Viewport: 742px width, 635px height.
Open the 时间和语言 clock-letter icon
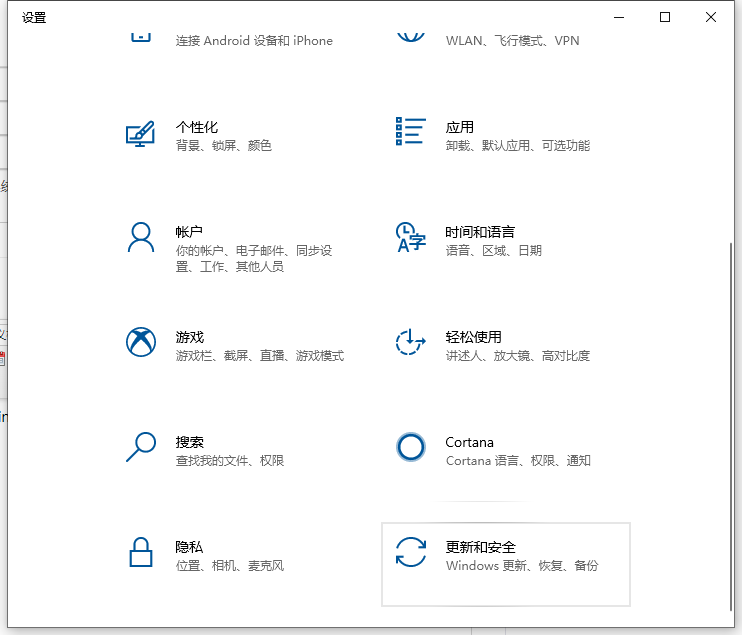pyautogui.click(x=411, y=237)
